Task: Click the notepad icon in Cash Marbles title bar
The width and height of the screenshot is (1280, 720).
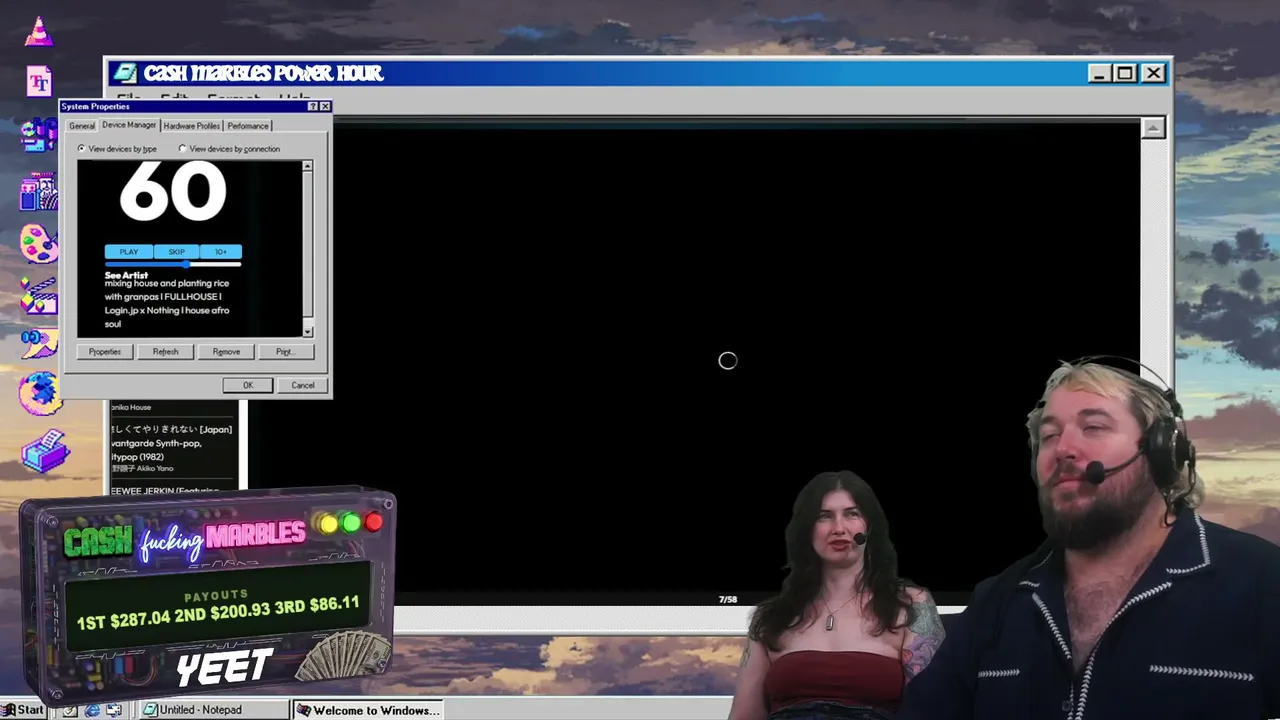Action: (125, 73)
